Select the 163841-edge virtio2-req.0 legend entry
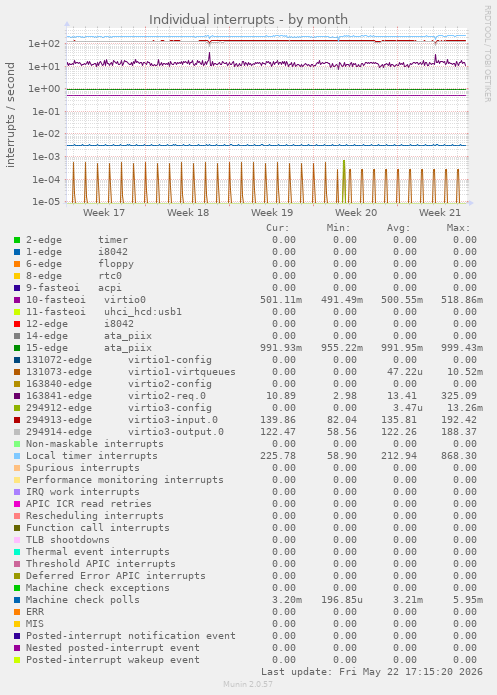497x695 pixels. [116, 396]
